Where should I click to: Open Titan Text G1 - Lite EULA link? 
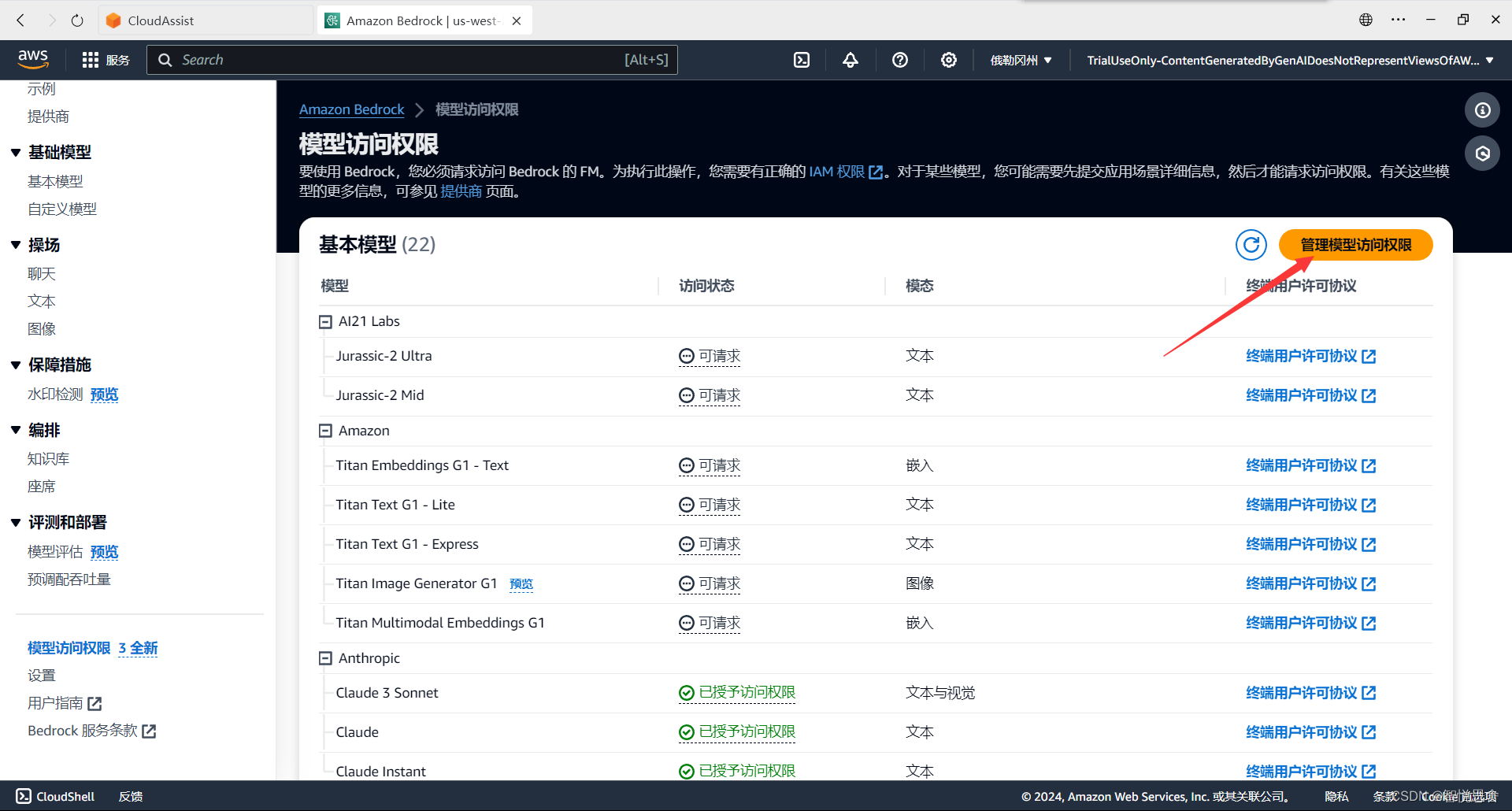[1310, 505]
